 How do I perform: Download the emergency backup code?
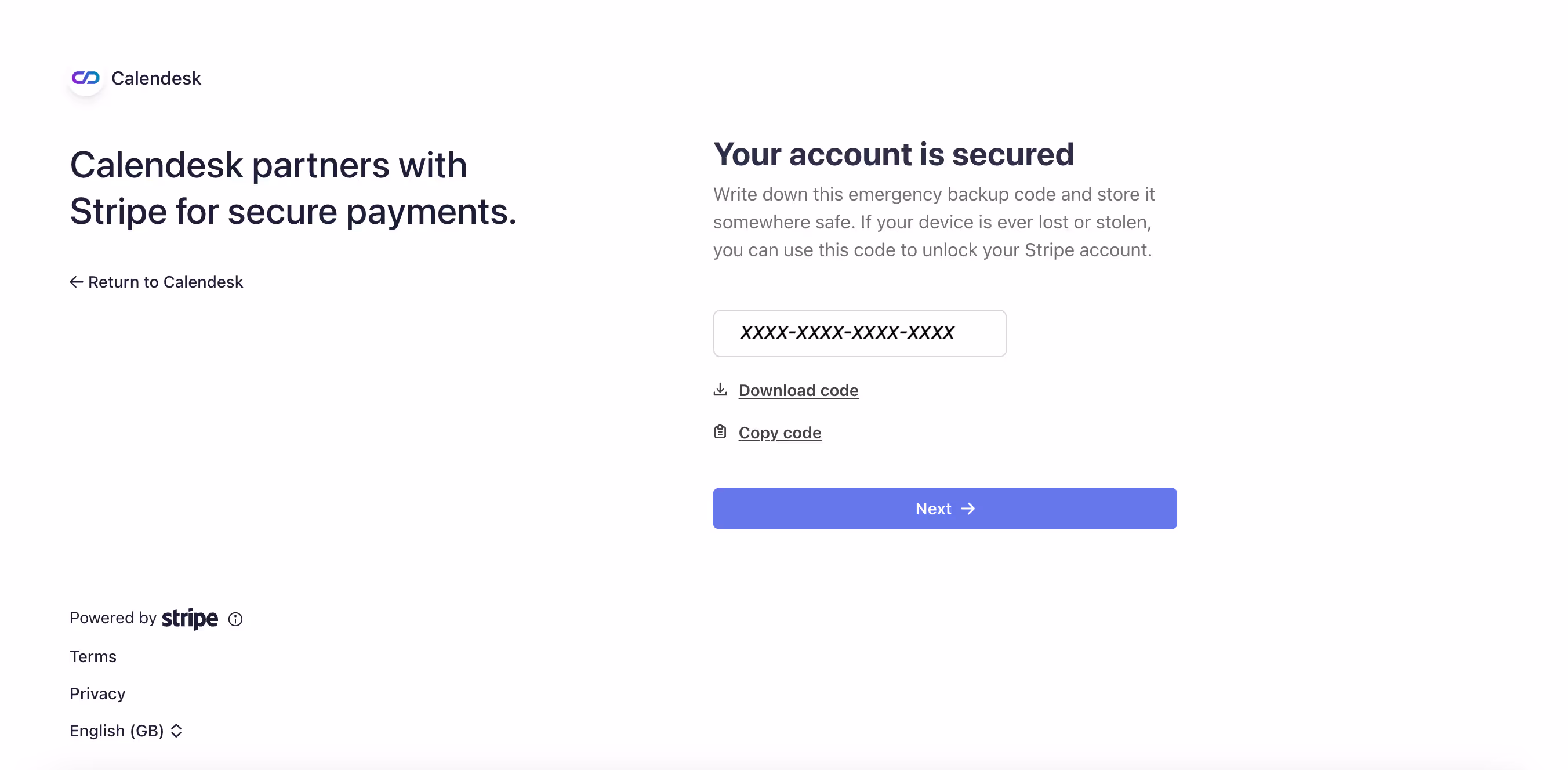pyautogui.click(x=798, y=390)
